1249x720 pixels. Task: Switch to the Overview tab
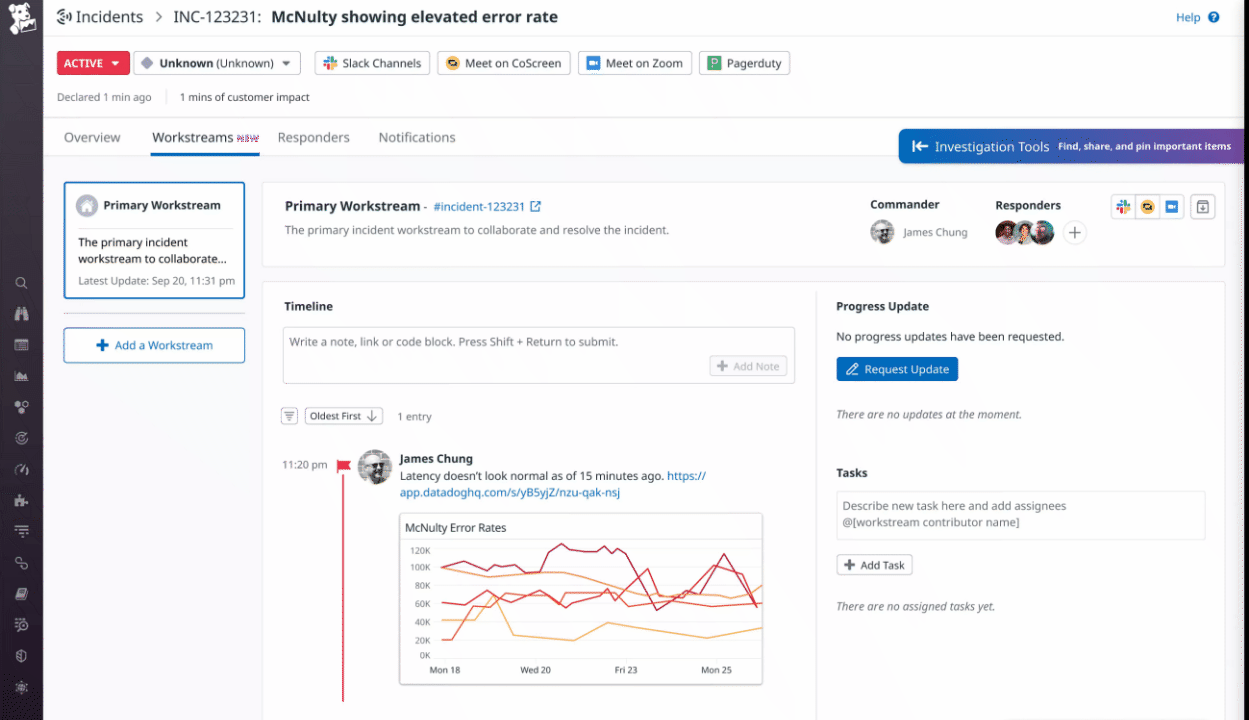point(92,137)
